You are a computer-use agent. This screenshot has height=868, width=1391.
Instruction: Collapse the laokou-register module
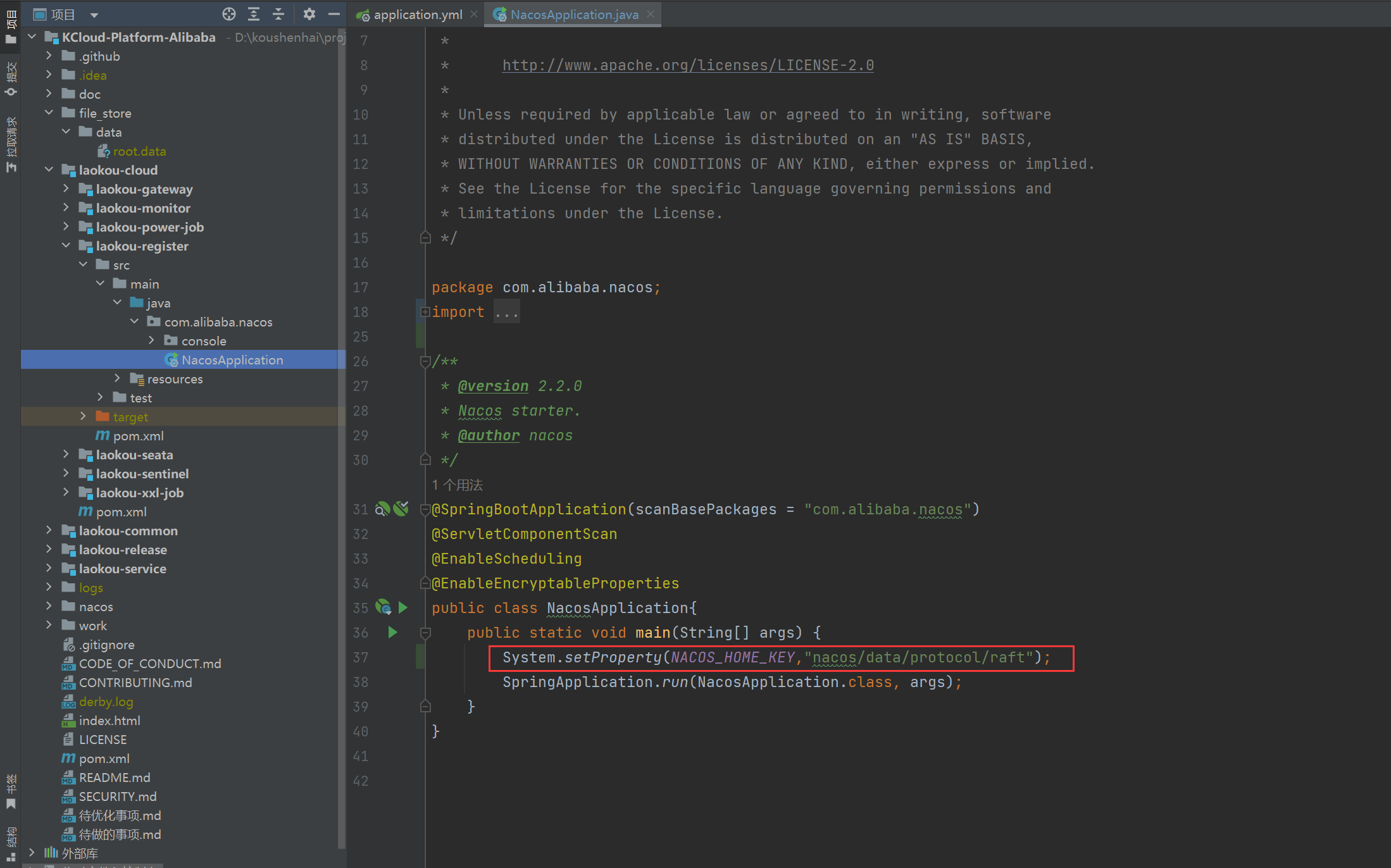click(x=66, y=245)
